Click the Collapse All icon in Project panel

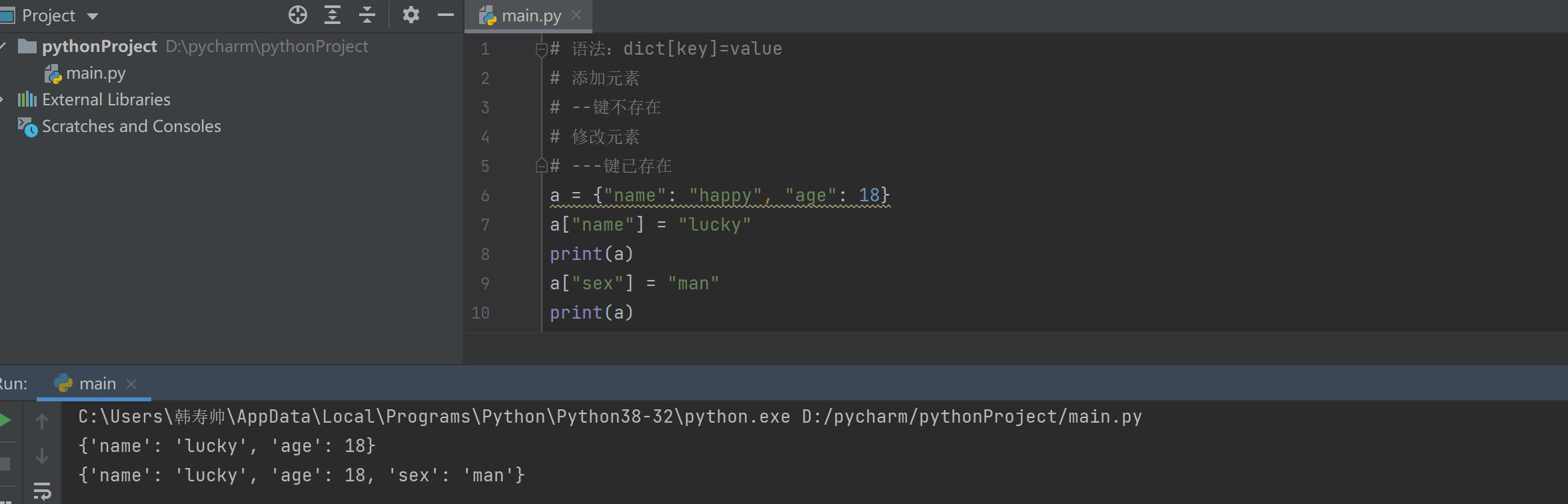tap(367, 15)
